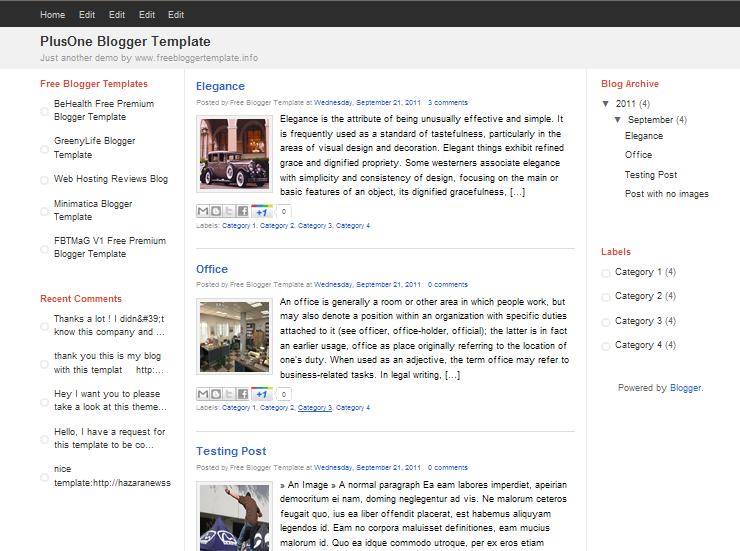
Task: Click BlogThis icon under the Office post
Action: 216,393
